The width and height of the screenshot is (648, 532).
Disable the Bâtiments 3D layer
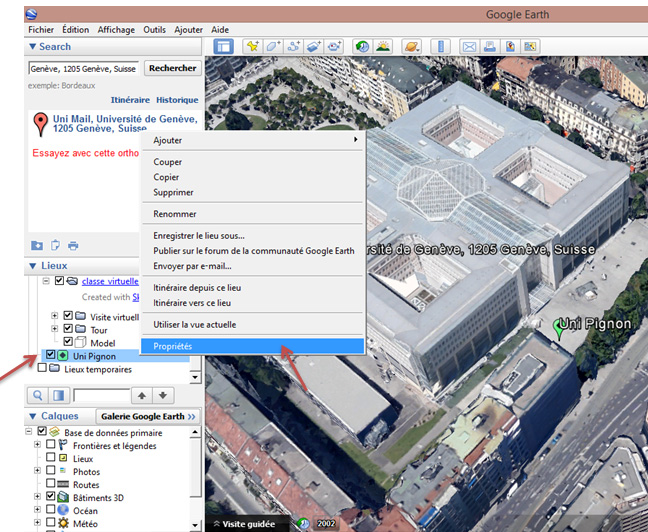coord(51,496)
